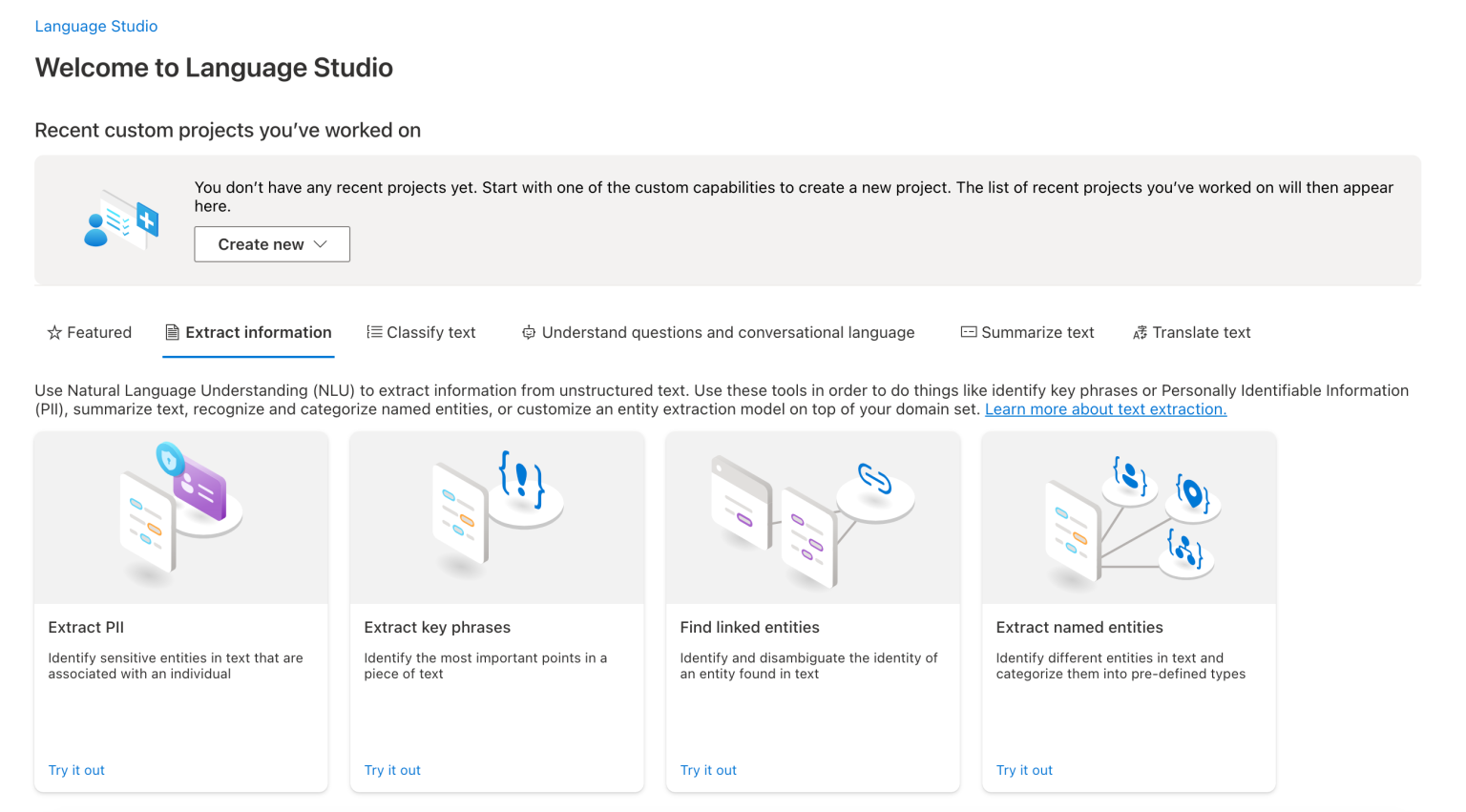
Task: Open the Summarize text tab
Action: [x=1037, y=332]
